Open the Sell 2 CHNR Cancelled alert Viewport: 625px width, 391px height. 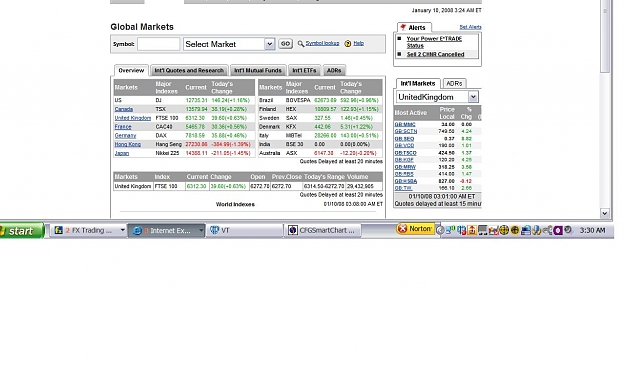click(x=435, y=54)
